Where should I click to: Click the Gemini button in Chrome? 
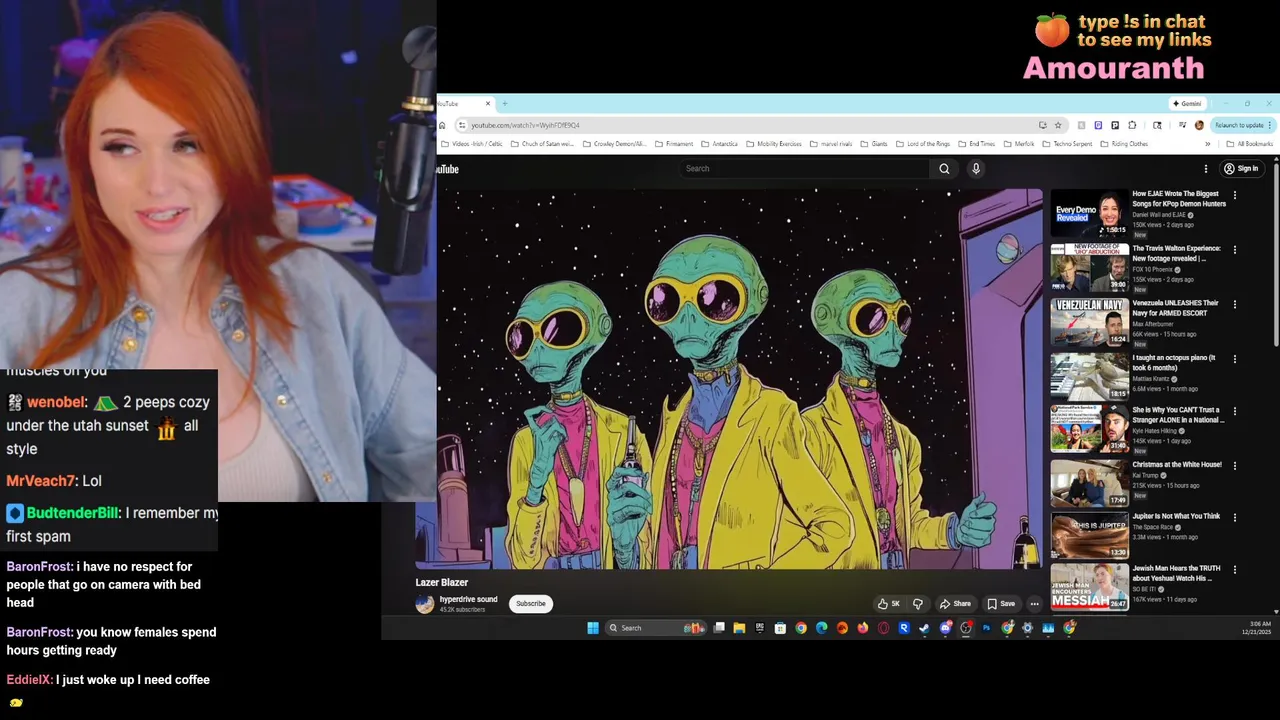point(1188,104)
